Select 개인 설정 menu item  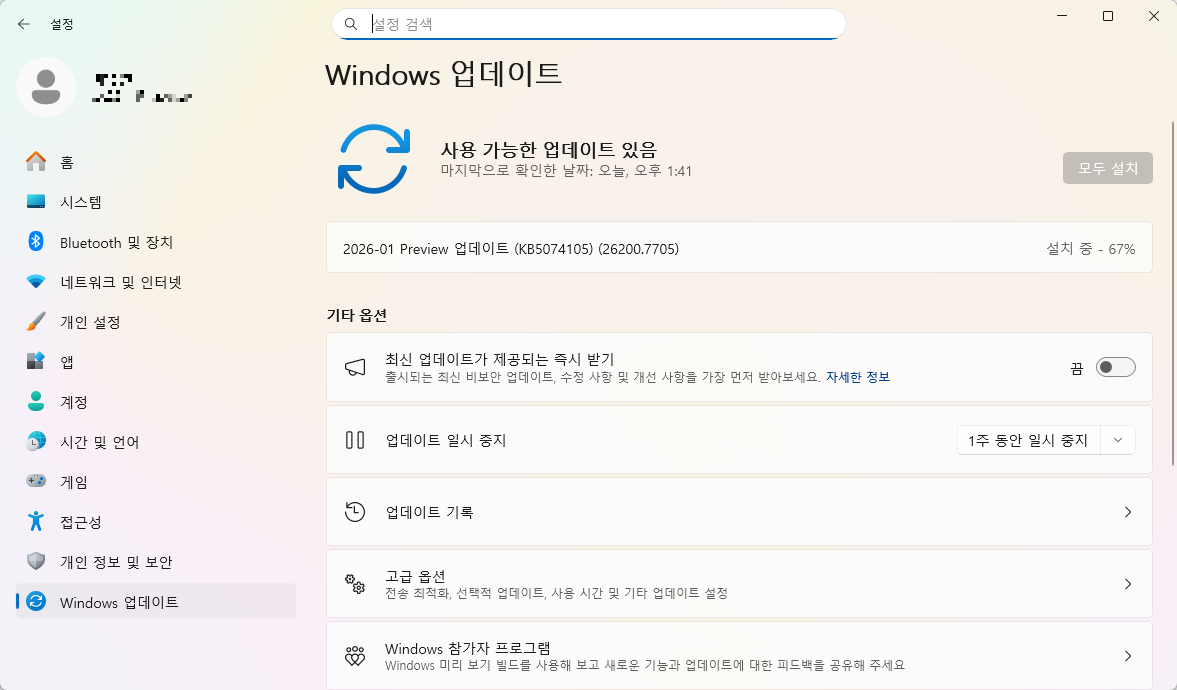pyautogui.click(x=155, y=322)
